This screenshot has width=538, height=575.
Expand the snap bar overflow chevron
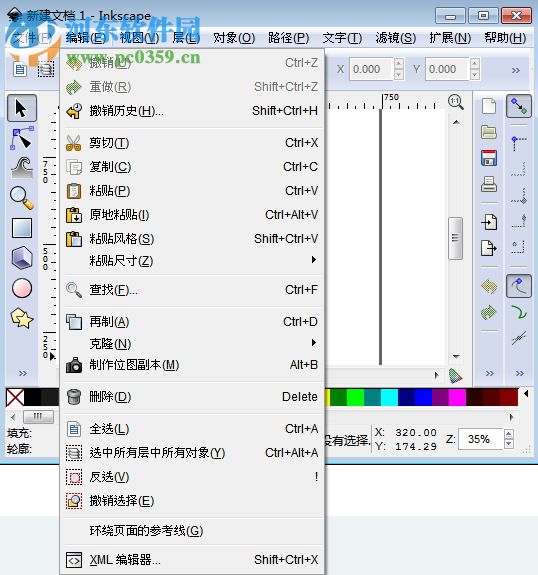click(x=520, y=374)
